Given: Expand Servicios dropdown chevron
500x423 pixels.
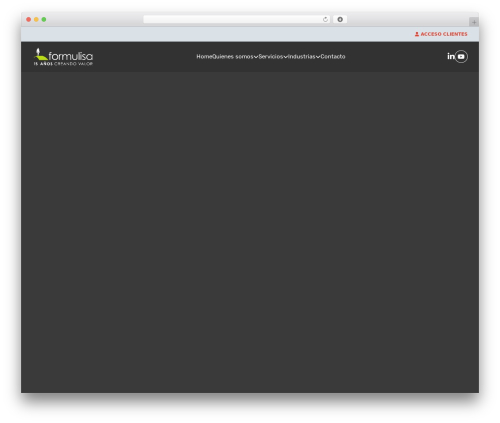Looking at the screenshot, I should (285, 57).
